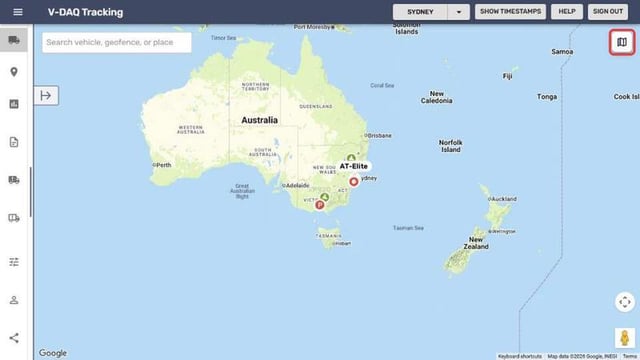Viewport: 640px width, 360px height.
Task: Expand the side panel arrow button
Action: point(46,96)
